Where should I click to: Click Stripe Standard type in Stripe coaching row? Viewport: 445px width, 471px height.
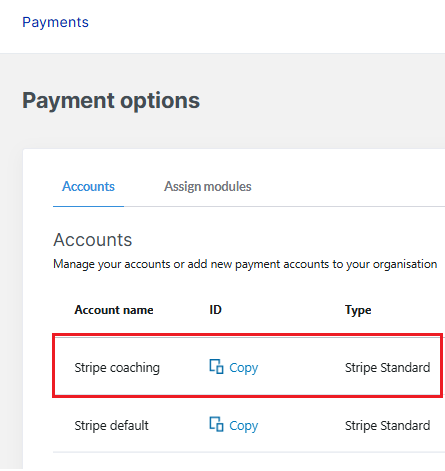click(x=387, y=368)
